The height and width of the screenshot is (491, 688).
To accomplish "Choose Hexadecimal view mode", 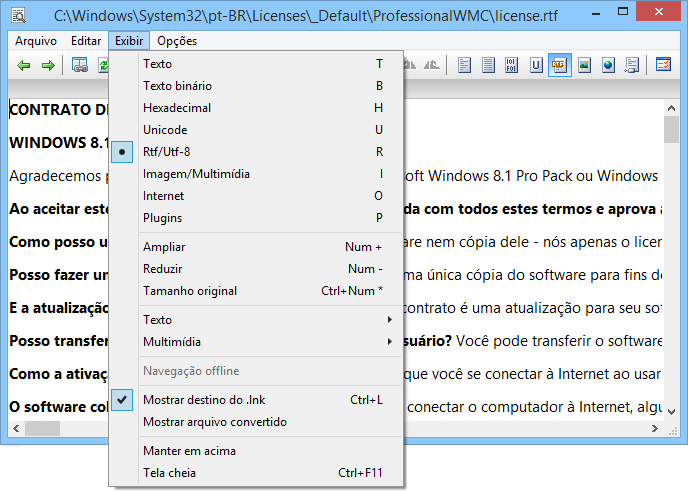I will [x=256, y=108].
